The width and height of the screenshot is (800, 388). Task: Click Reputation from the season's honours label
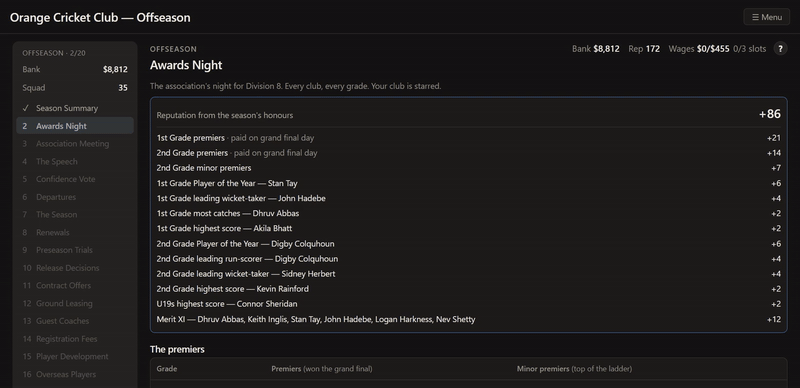(x=224, y=115)
